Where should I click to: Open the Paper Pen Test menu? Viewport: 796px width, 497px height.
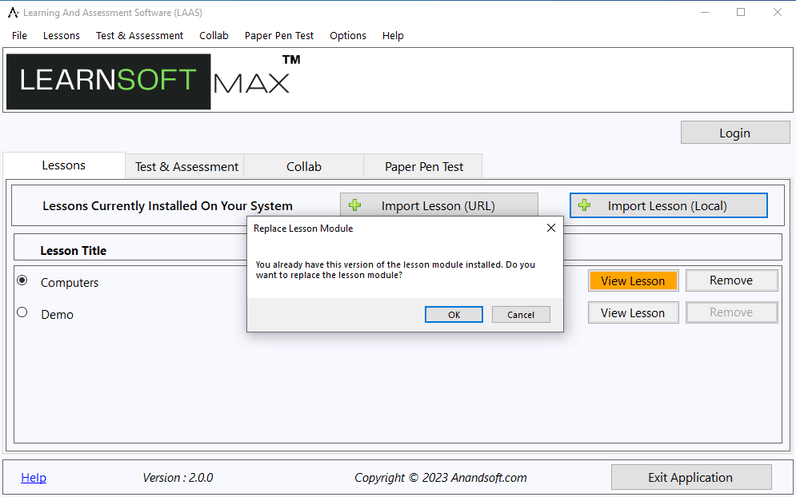(279, 36)
